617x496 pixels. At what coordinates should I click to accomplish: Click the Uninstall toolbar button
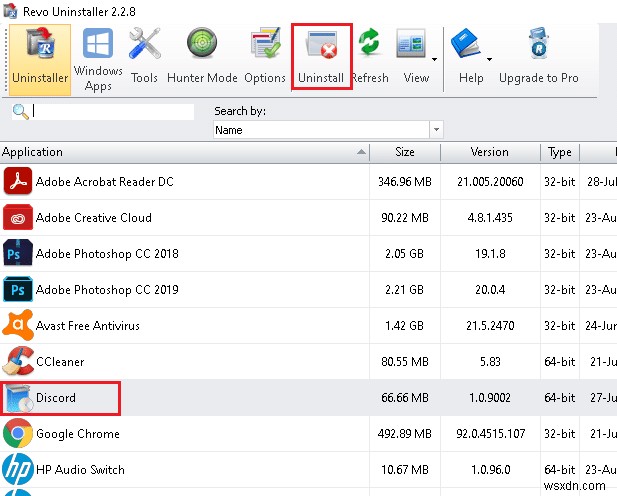click(x=321, y=57)
